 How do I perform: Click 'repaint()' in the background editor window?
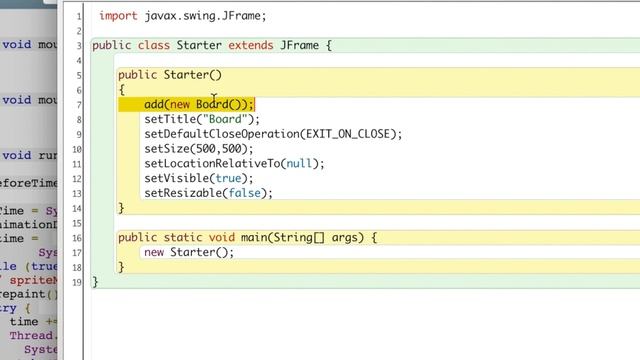(x=29, y=294)
